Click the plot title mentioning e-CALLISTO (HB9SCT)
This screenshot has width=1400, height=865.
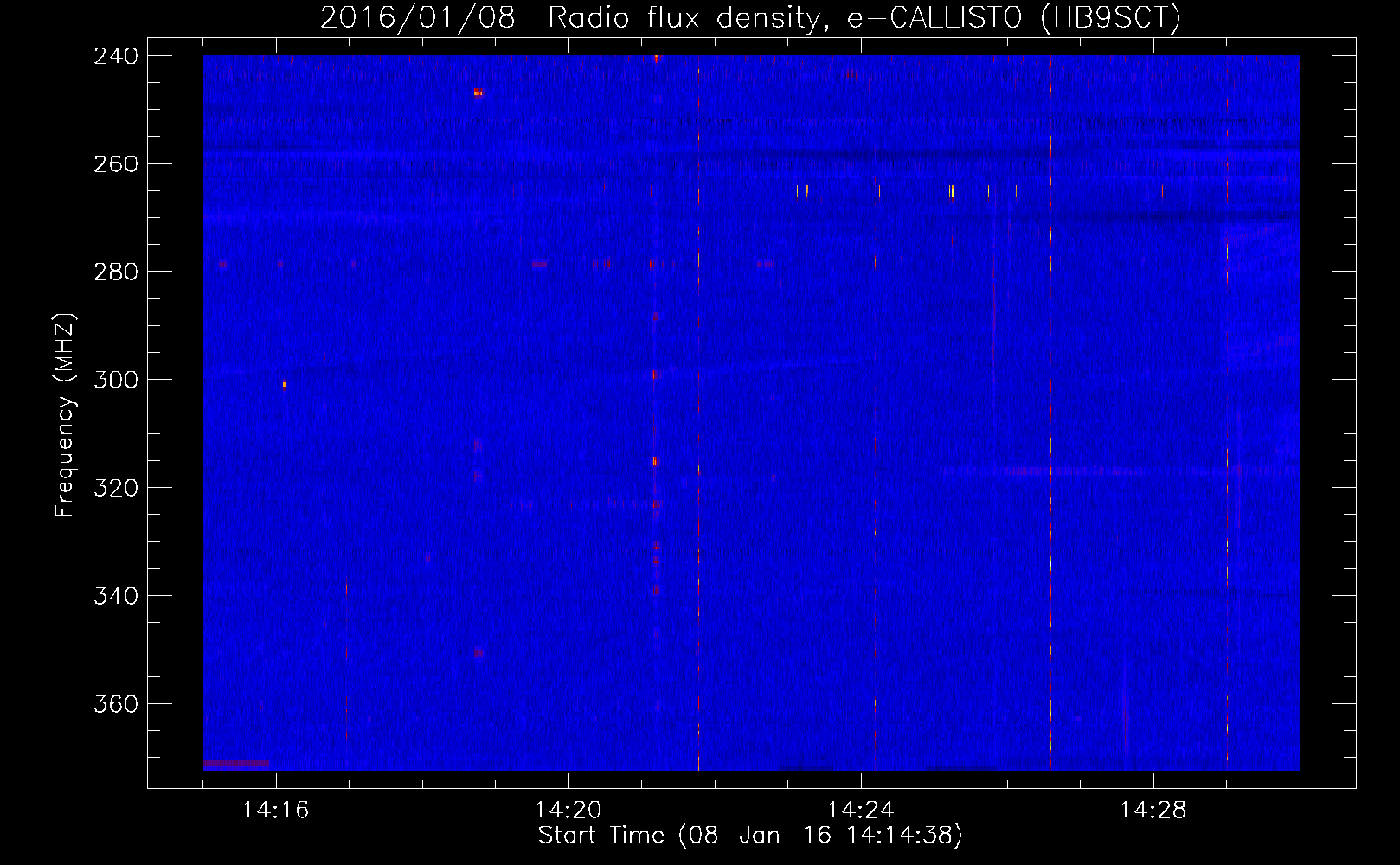[750, 17]
